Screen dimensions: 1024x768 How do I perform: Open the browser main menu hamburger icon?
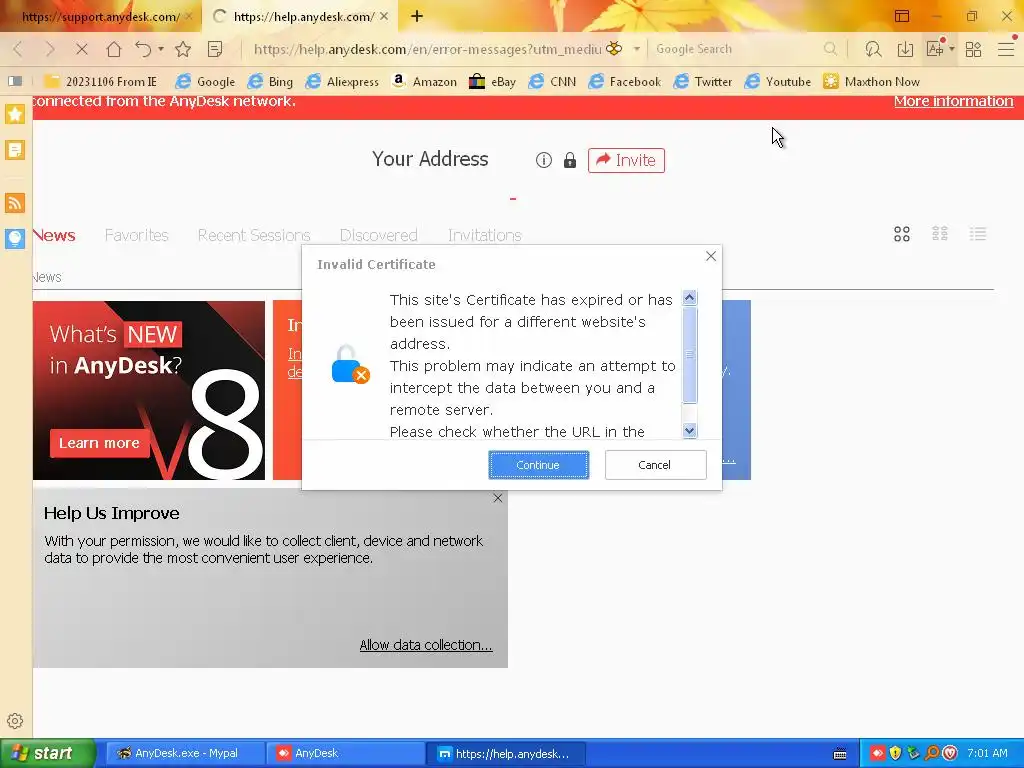(x=1006, y=49)
